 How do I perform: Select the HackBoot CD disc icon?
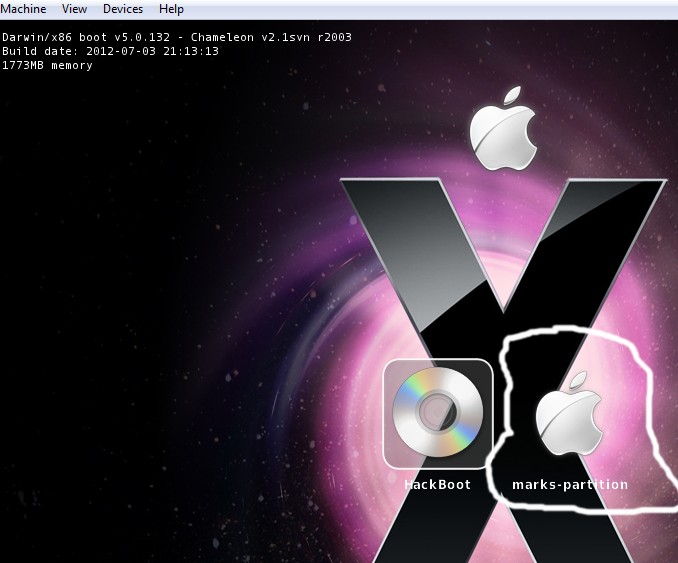(x=437, y=411)
